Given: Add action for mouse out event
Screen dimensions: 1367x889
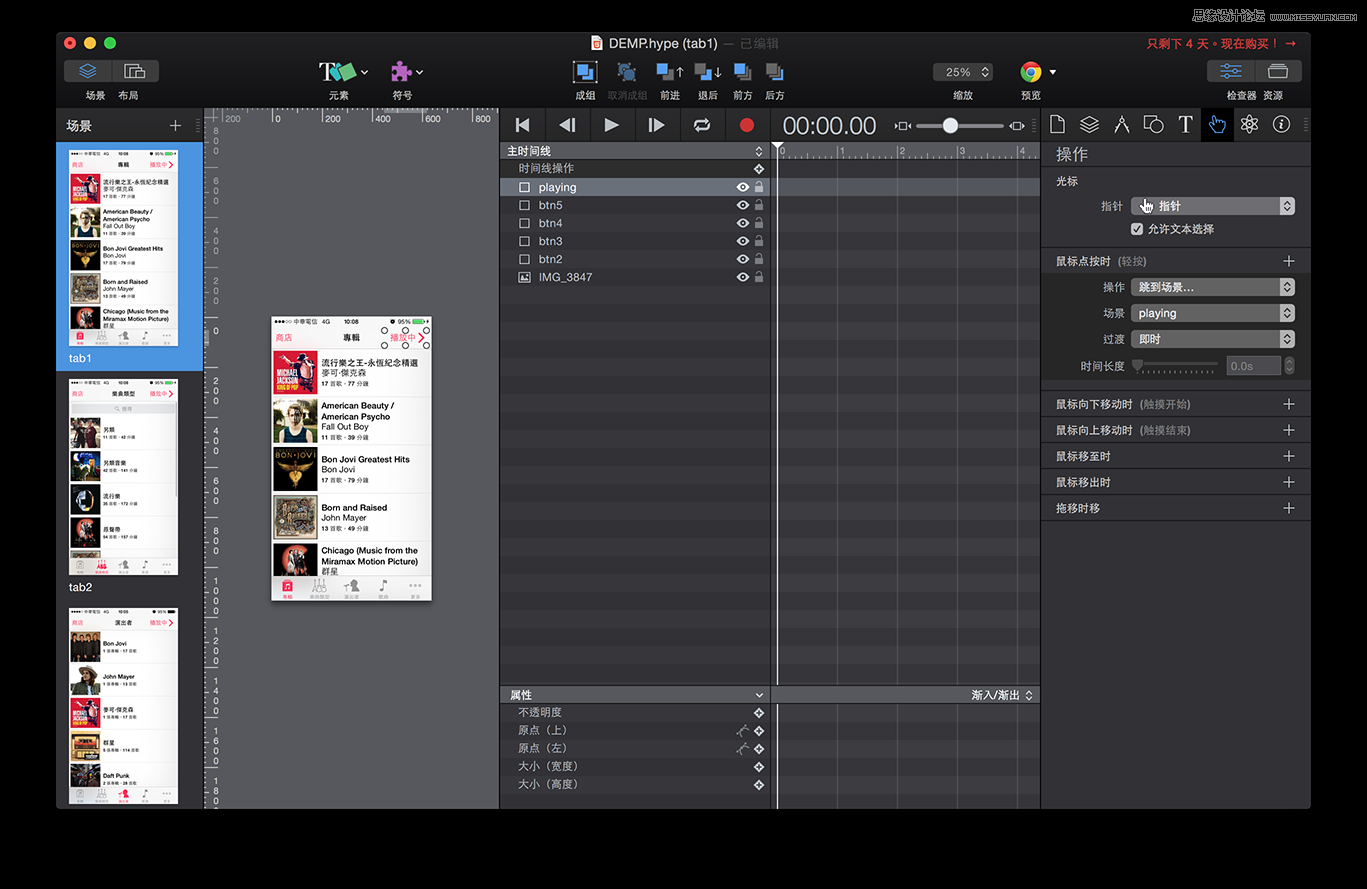Looking at the screenshot, I should (1289, 482).
